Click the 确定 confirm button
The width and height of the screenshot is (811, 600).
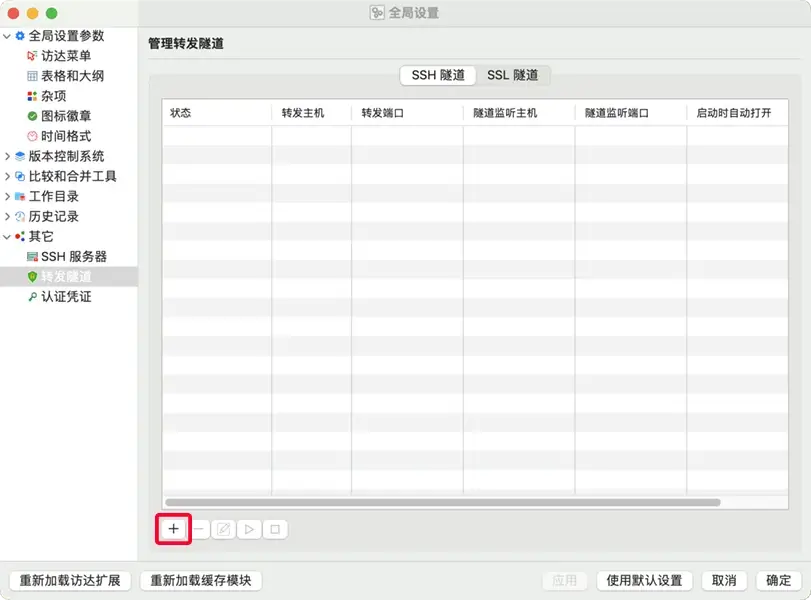780,580
